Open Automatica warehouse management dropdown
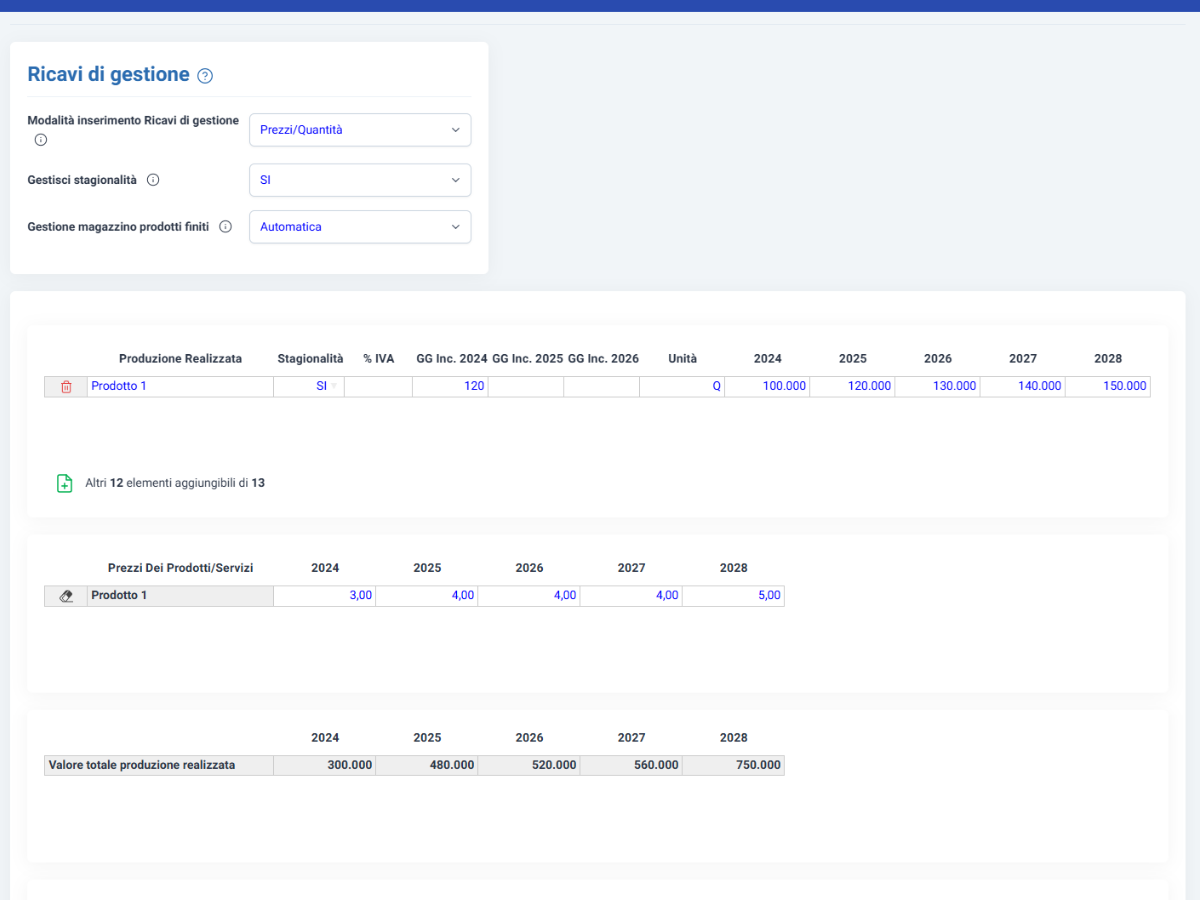This screenshot has width=1200, height=900. click(x=360, y=227)
